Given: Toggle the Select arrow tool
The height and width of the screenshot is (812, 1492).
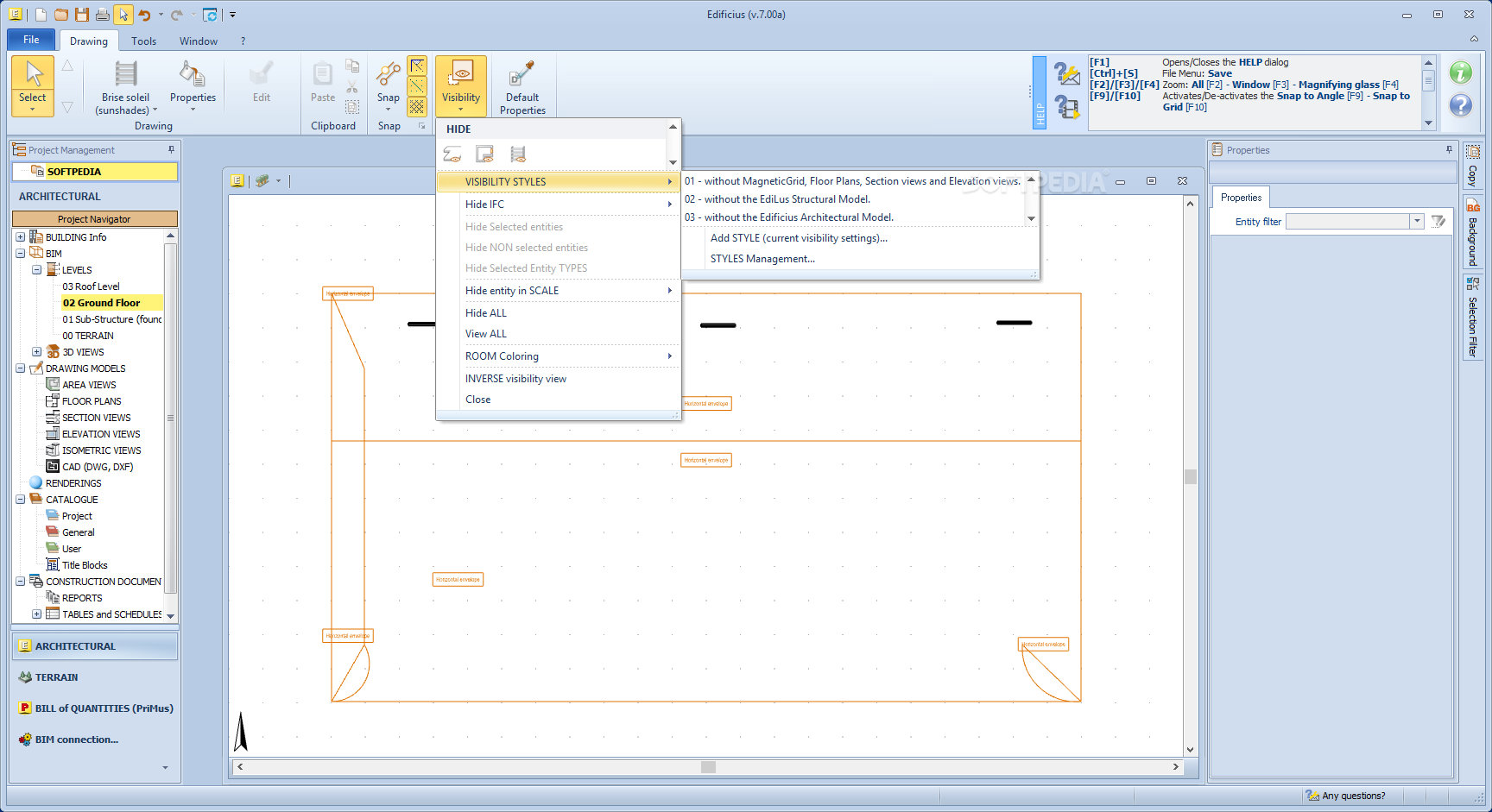Looking at the screenshot, I should [33, 85].
